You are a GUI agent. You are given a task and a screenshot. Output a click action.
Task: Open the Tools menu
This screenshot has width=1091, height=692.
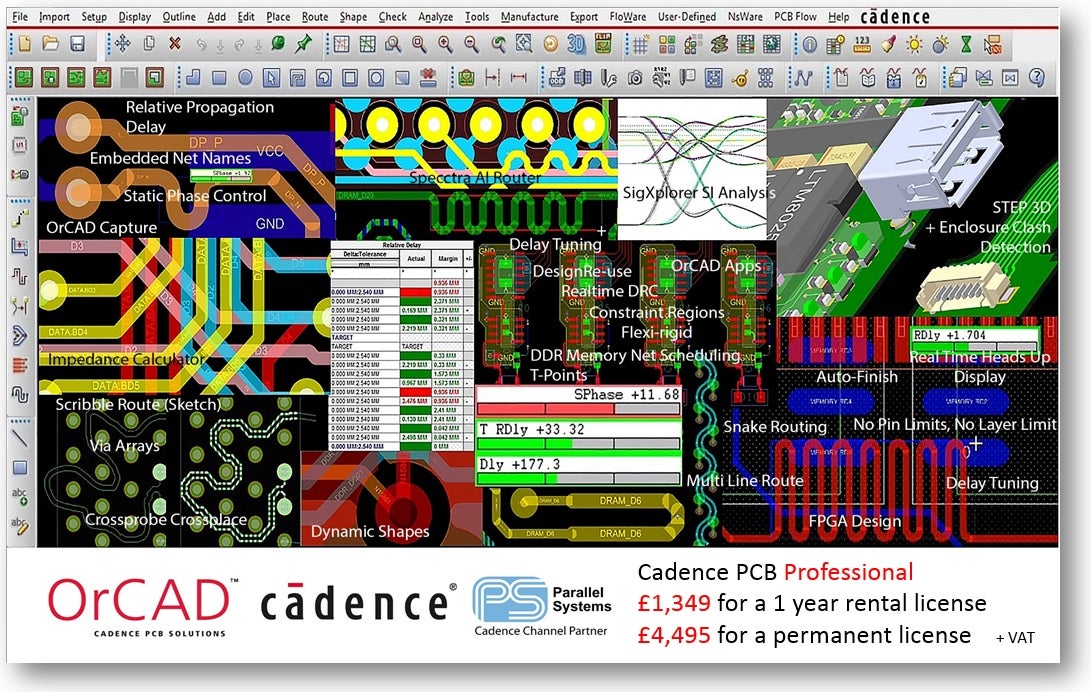coord(477,17)
